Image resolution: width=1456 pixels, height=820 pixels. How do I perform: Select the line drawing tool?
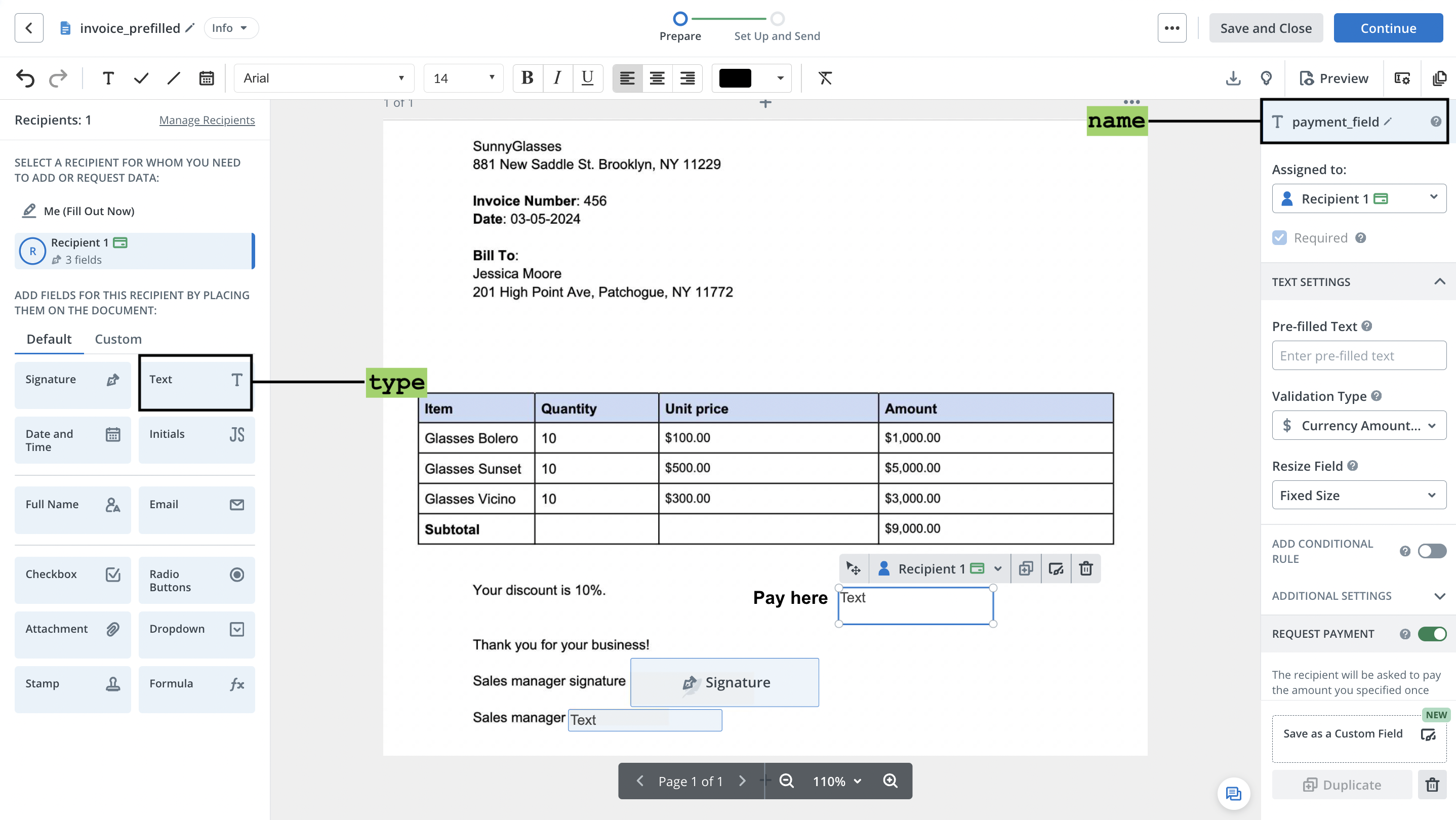pyautogui.click(x=174, y=78)
